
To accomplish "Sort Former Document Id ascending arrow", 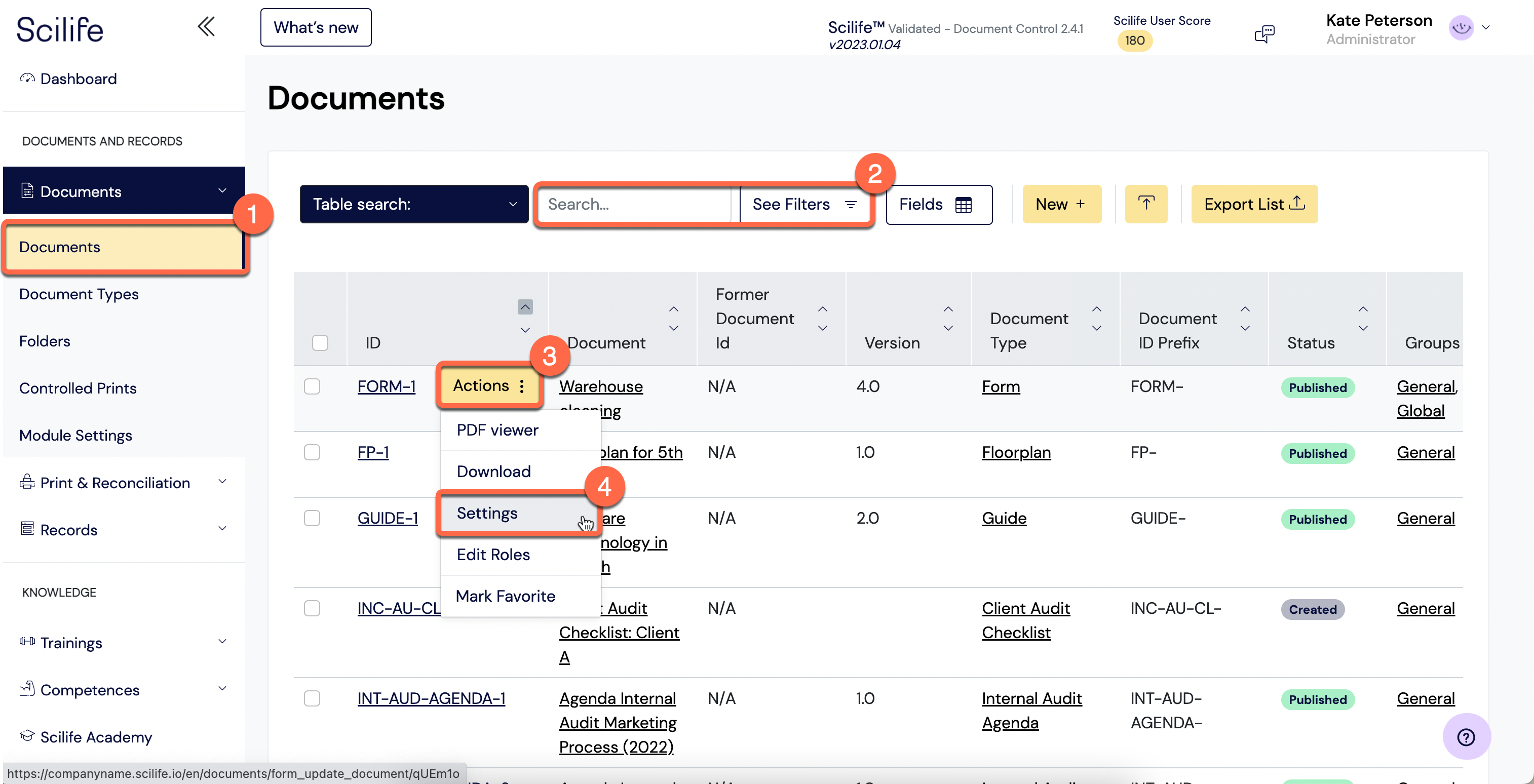I will [x=822, y=309].
